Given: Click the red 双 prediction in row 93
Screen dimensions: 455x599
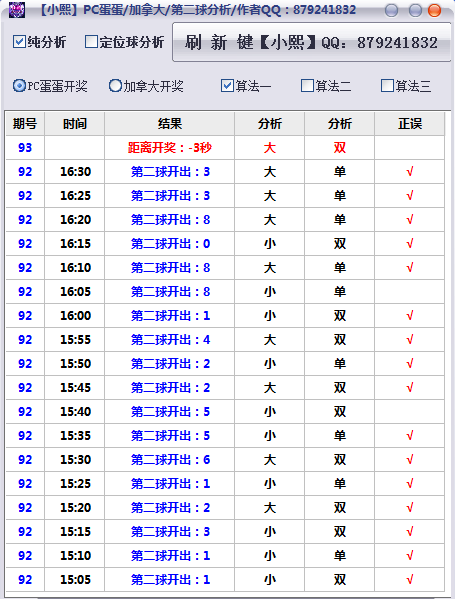Looking at the screenshot, I should [340, 148].
